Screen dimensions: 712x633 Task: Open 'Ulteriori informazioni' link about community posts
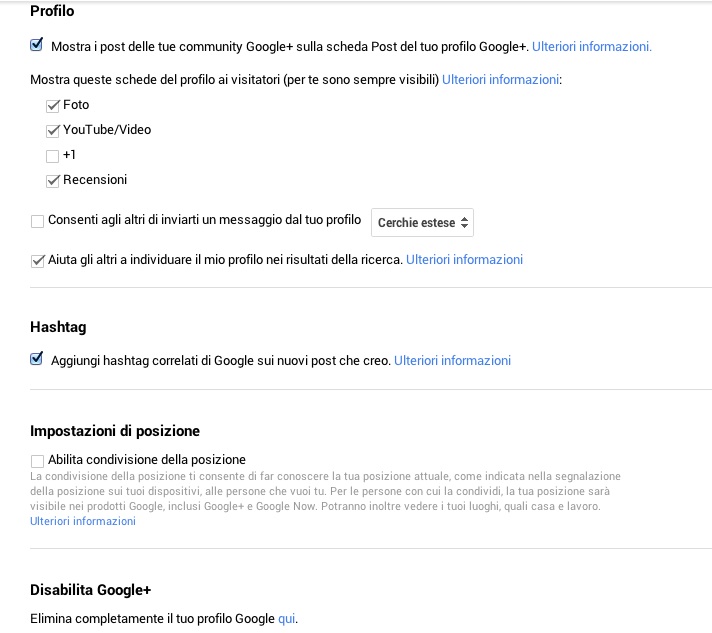[591, 46]
